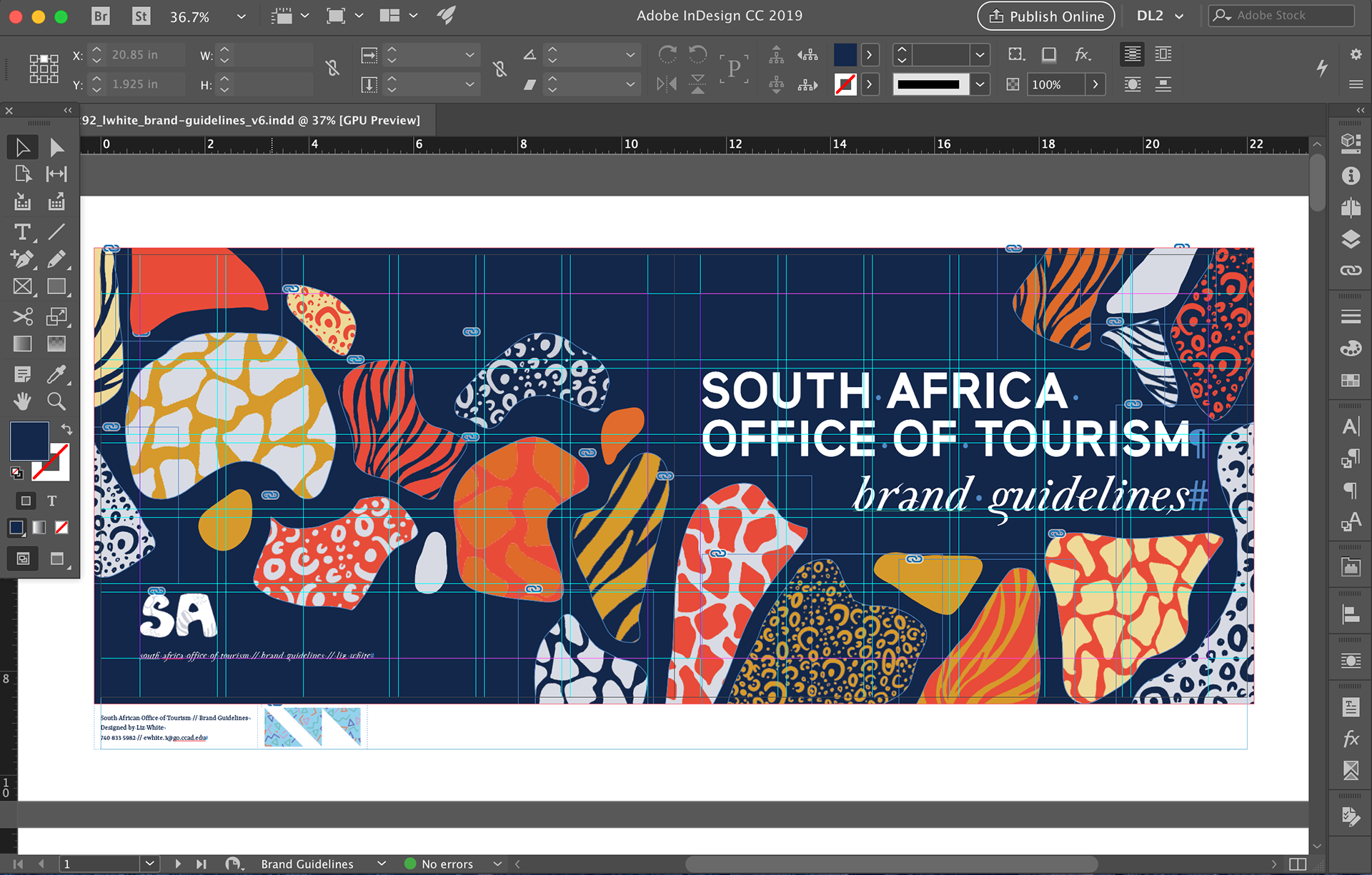1372x875 pixels.
Task: Click the Adobe Stock search field
Action: (x=1281, y=15)
